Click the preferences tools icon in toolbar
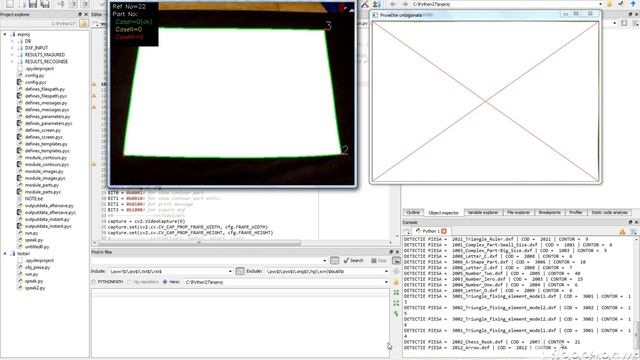 pyautogui.click(x=365, y=4)
